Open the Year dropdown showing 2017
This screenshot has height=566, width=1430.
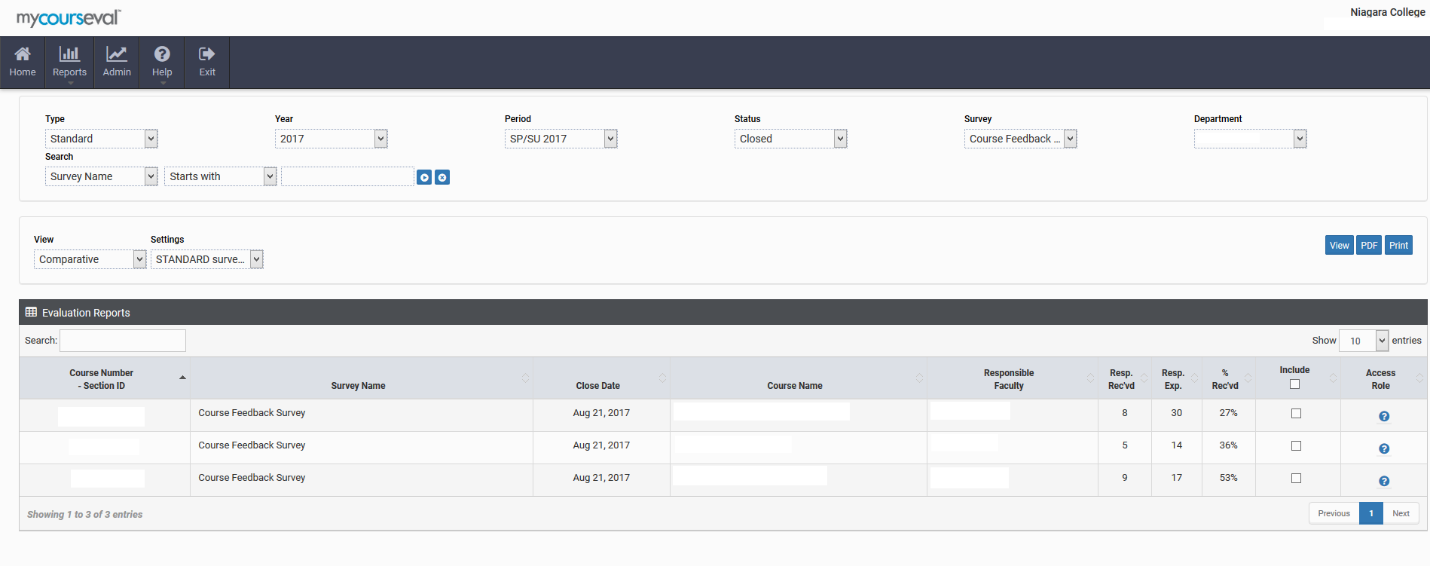(331, 139)
